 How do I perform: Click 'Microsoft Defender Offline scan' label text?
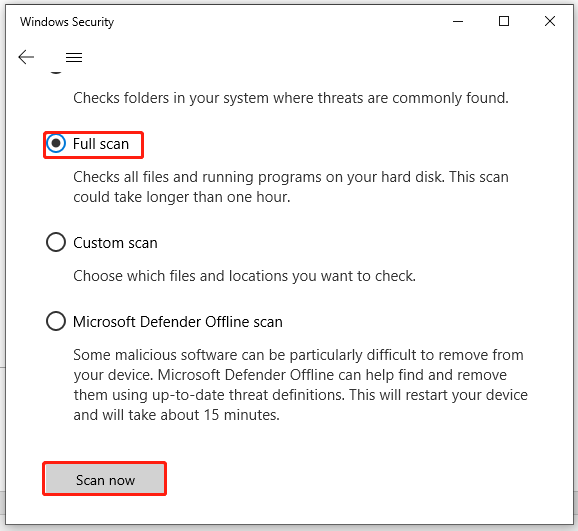(178, 322)
